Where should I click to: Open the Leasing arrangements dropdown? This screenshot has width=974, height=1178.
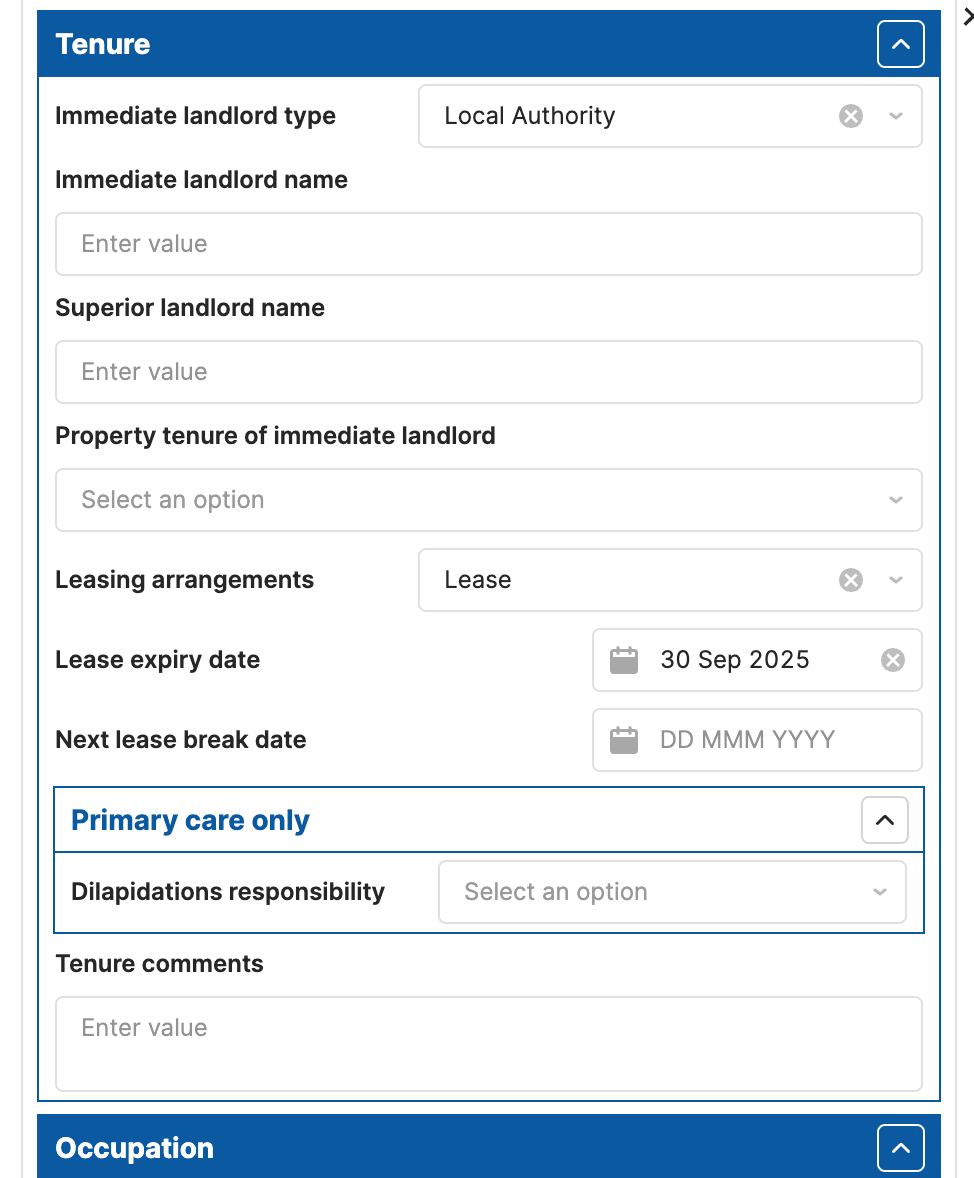tap(896, 580)
